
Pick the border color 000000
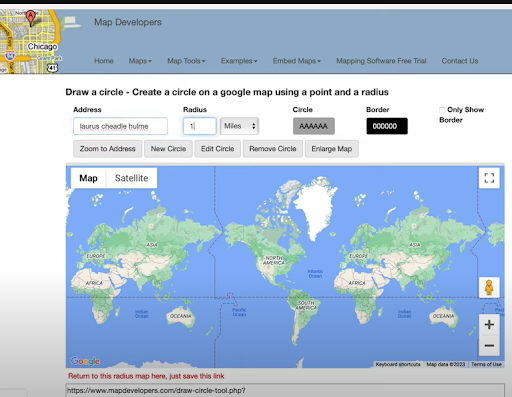tap(387, 126)
